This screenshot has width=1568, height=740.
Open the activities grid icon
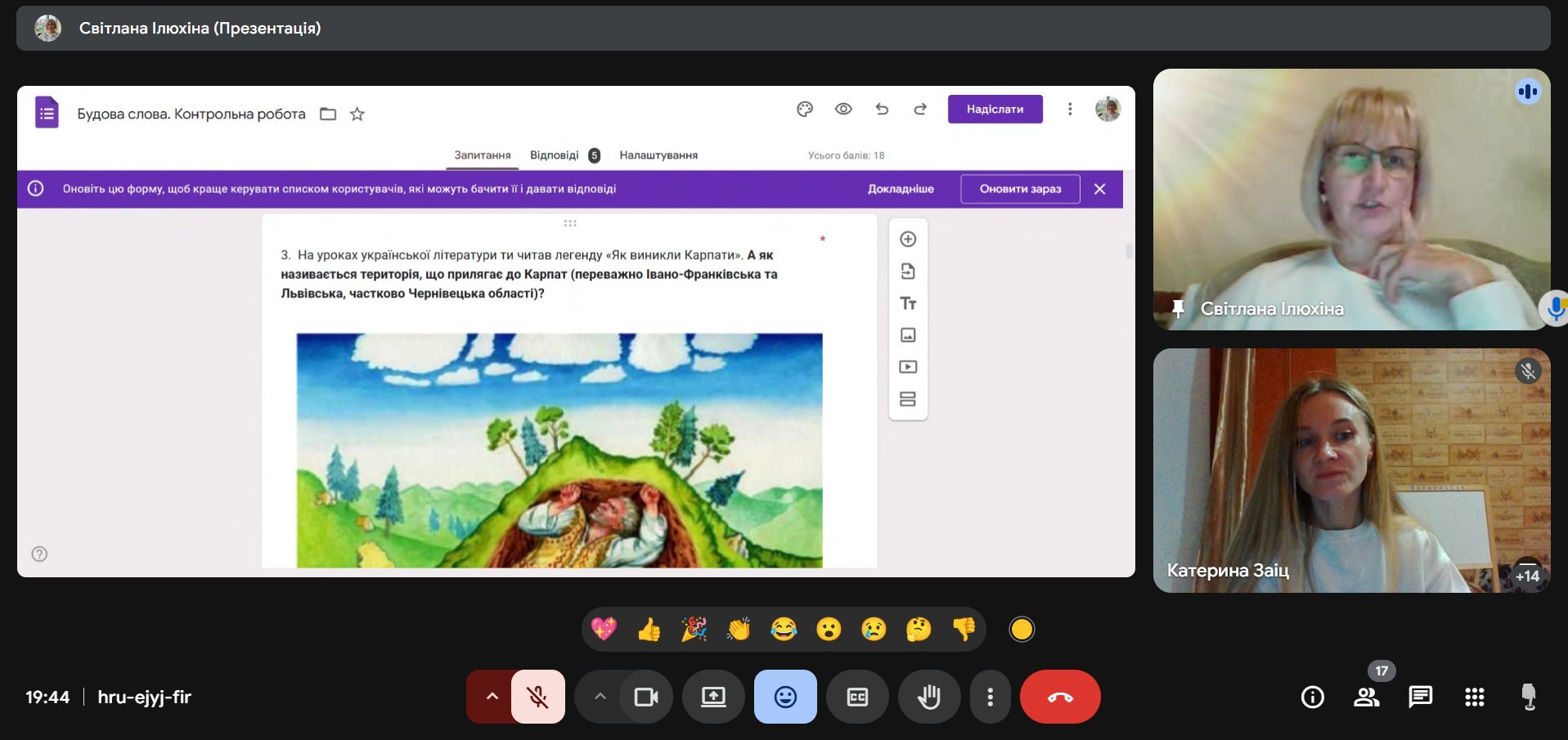[1474, 697]
